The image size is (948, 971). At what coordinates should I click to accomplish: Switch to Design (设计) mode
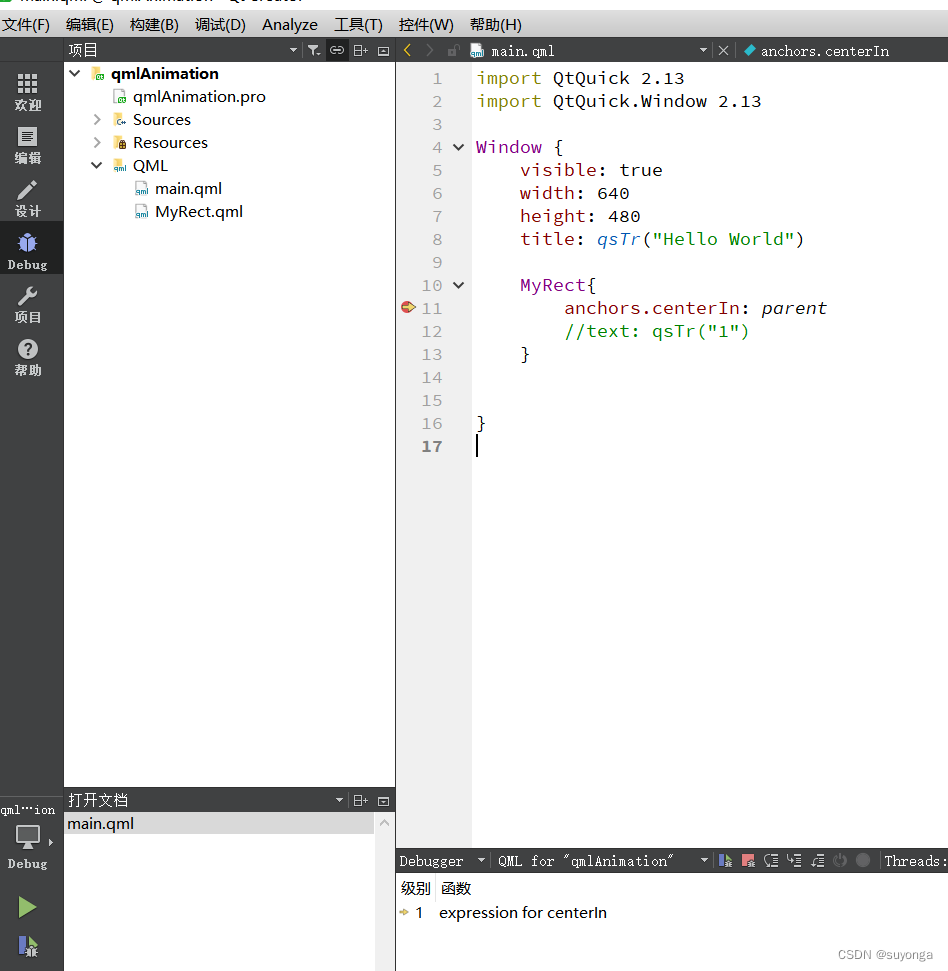click(27, 198)
